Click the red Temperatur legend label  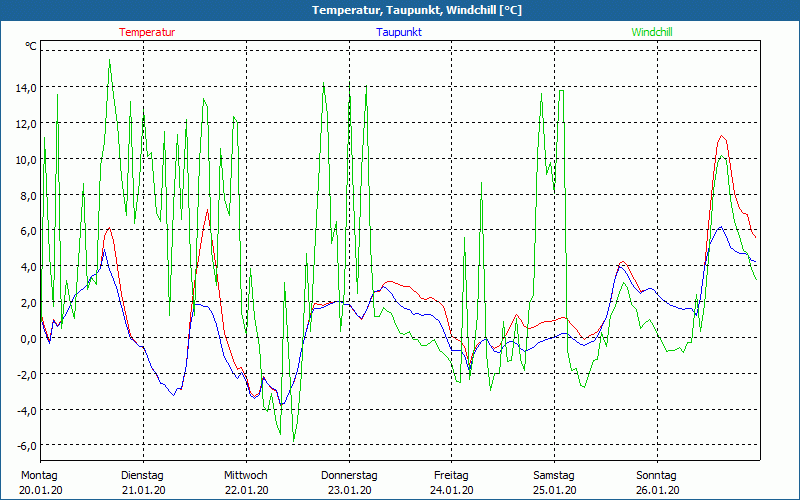[x=147, y=32]
